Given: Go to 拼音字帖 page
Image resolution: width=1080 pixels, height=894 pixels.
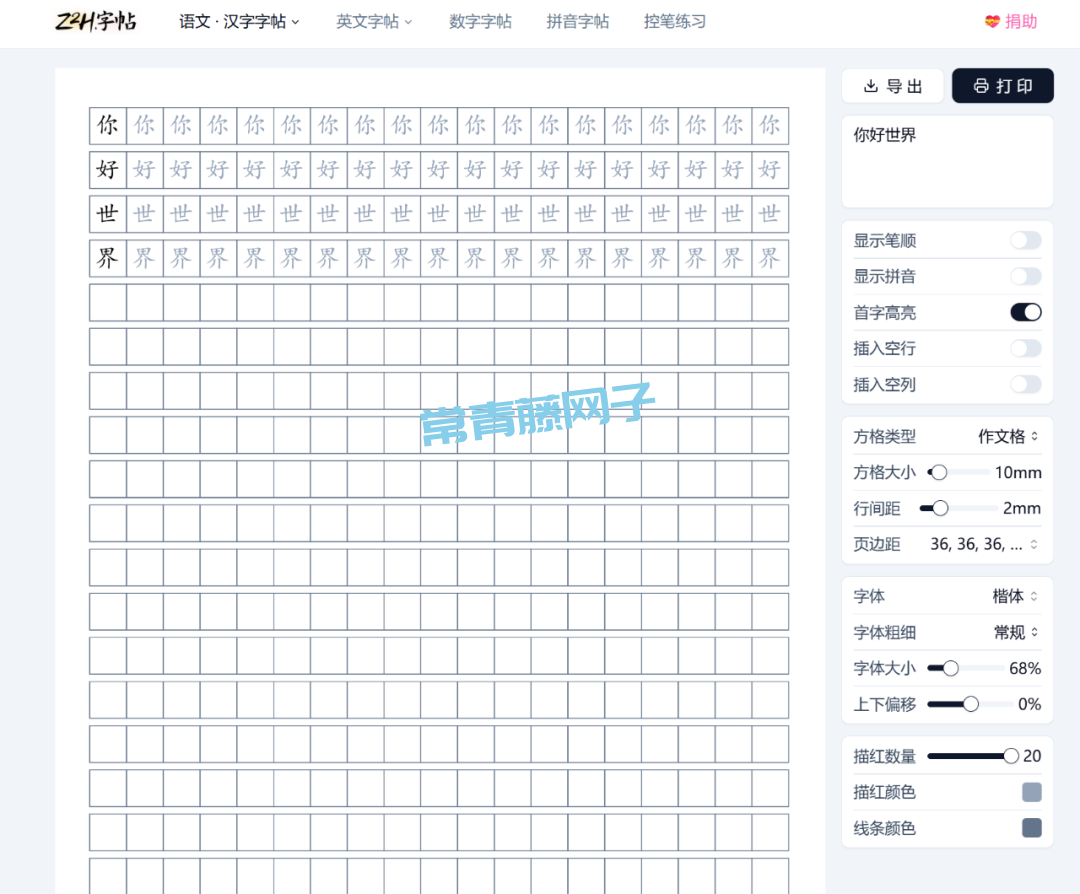Looking at the screenshot, I should click(x=577, y=22).
